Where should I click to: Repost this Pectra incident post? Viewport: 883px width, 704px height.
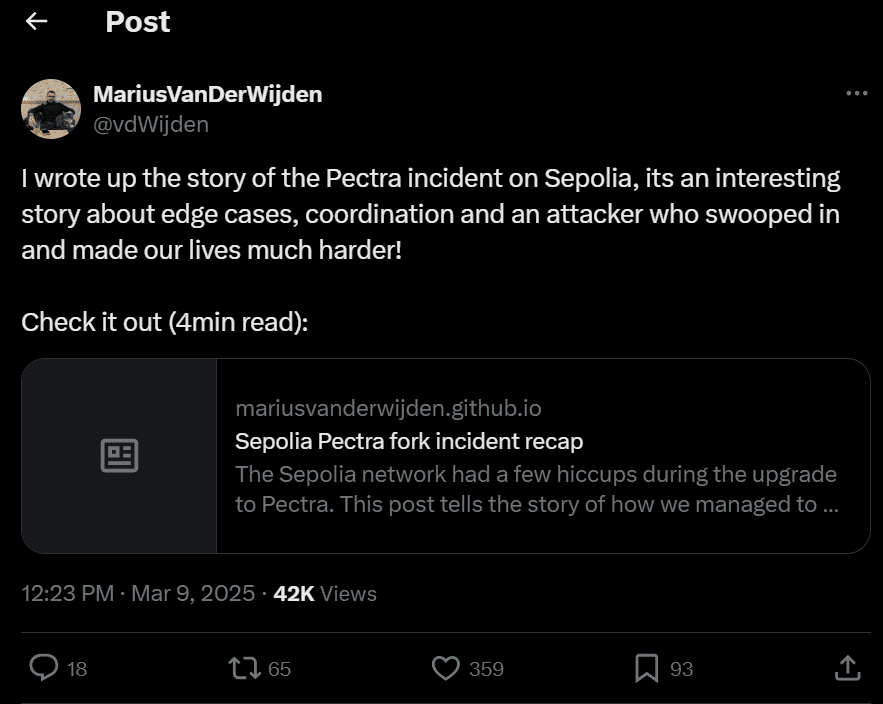pos(244,668)
